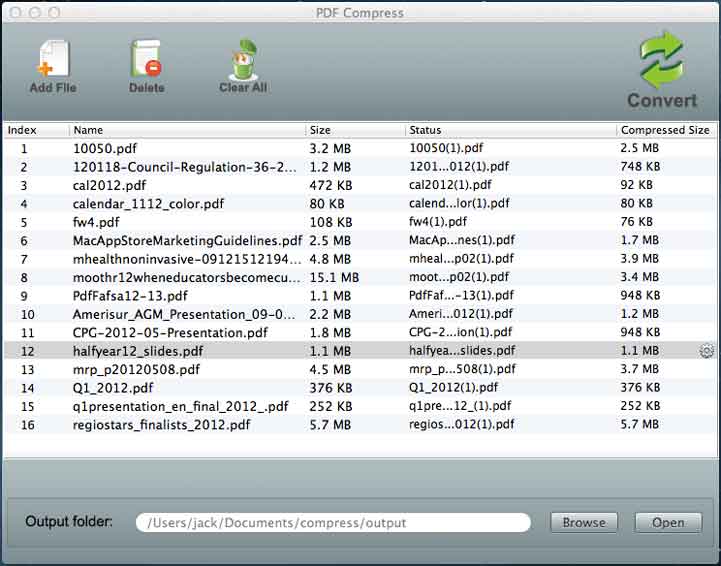Select Q1_2012.pdf in the list
This screenshot has width=721, height=566.
(x=360, y=388)
